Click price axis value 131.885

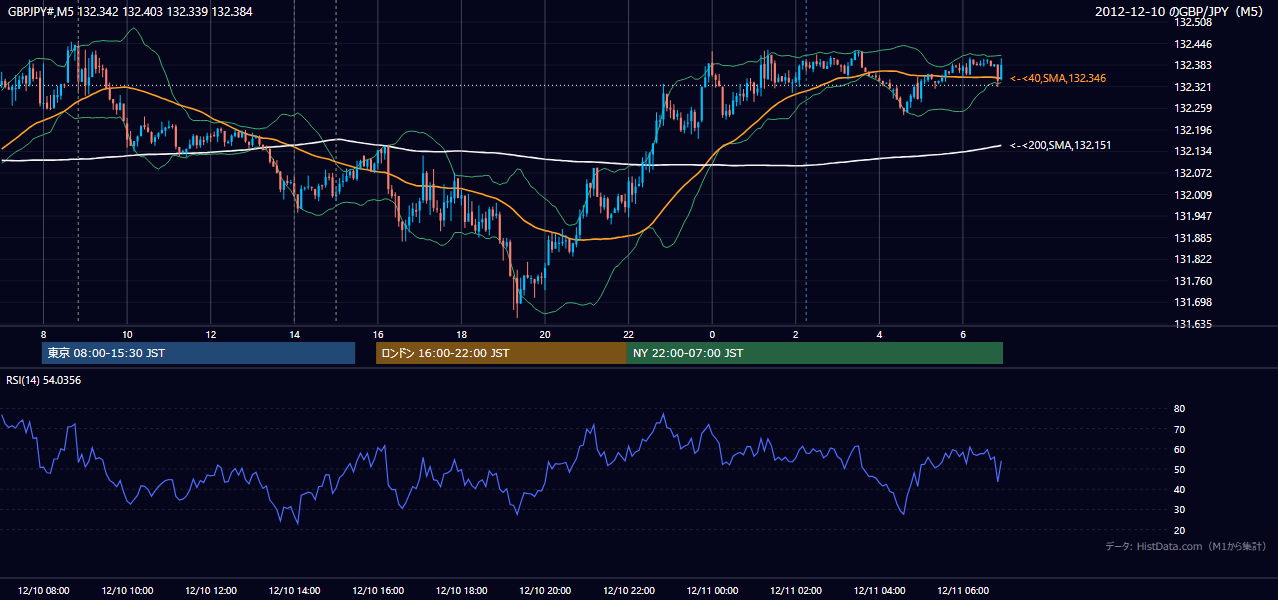click(x=1192, y=238)
